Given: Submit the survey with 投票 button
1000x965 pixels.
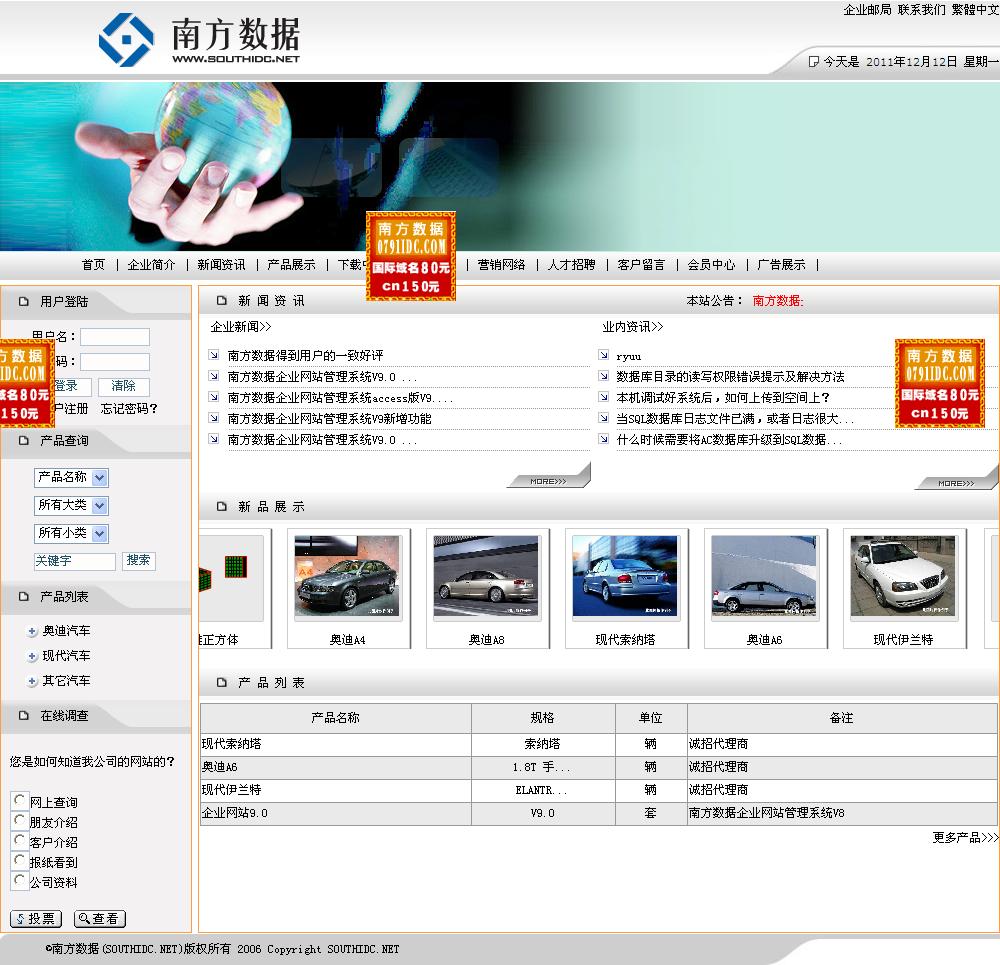Looking at the screenshot, I should [x=36, y=918].
